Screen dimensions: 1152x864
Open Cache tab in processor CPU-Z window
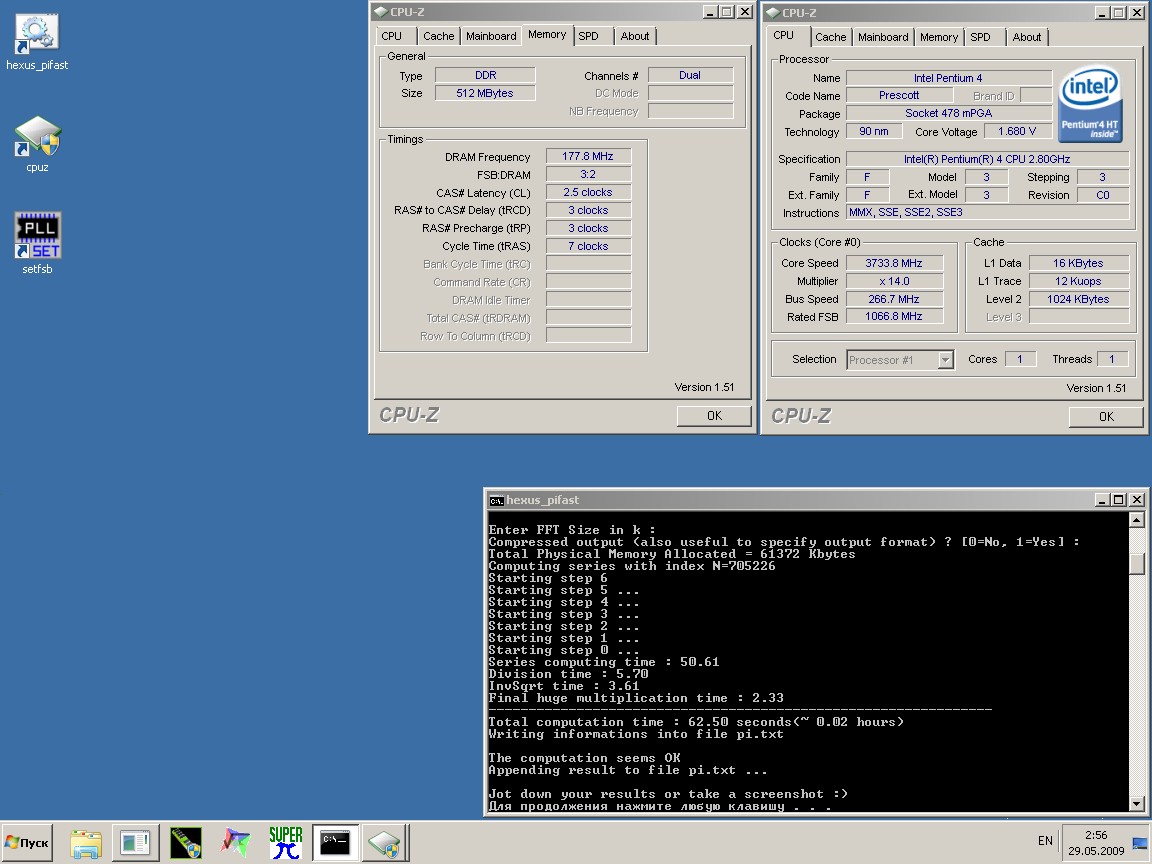(830, 37)
